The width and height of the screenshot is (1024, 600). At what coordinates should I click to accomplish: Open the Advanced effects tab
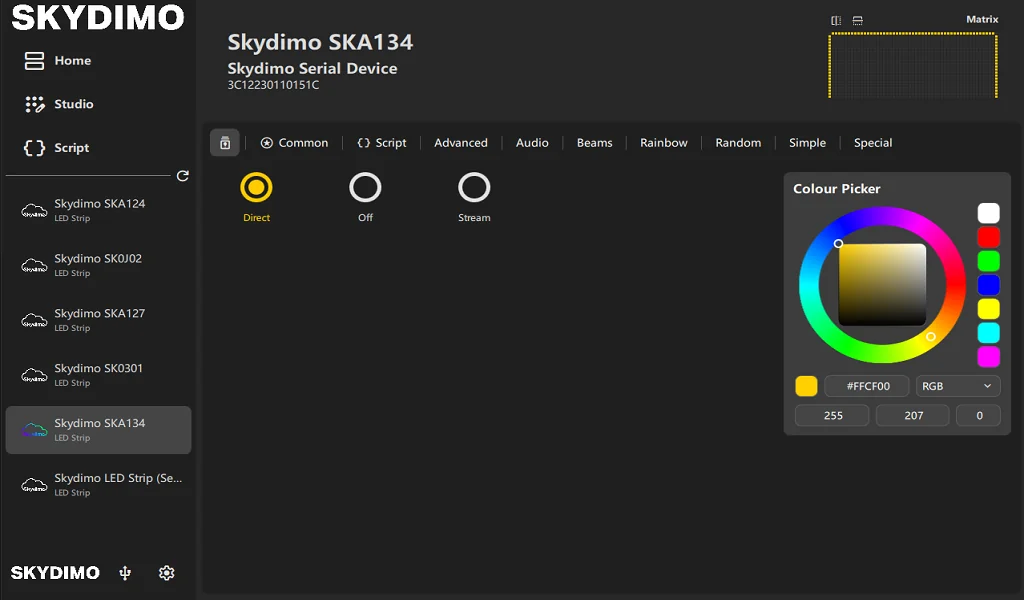click(460, 143)
